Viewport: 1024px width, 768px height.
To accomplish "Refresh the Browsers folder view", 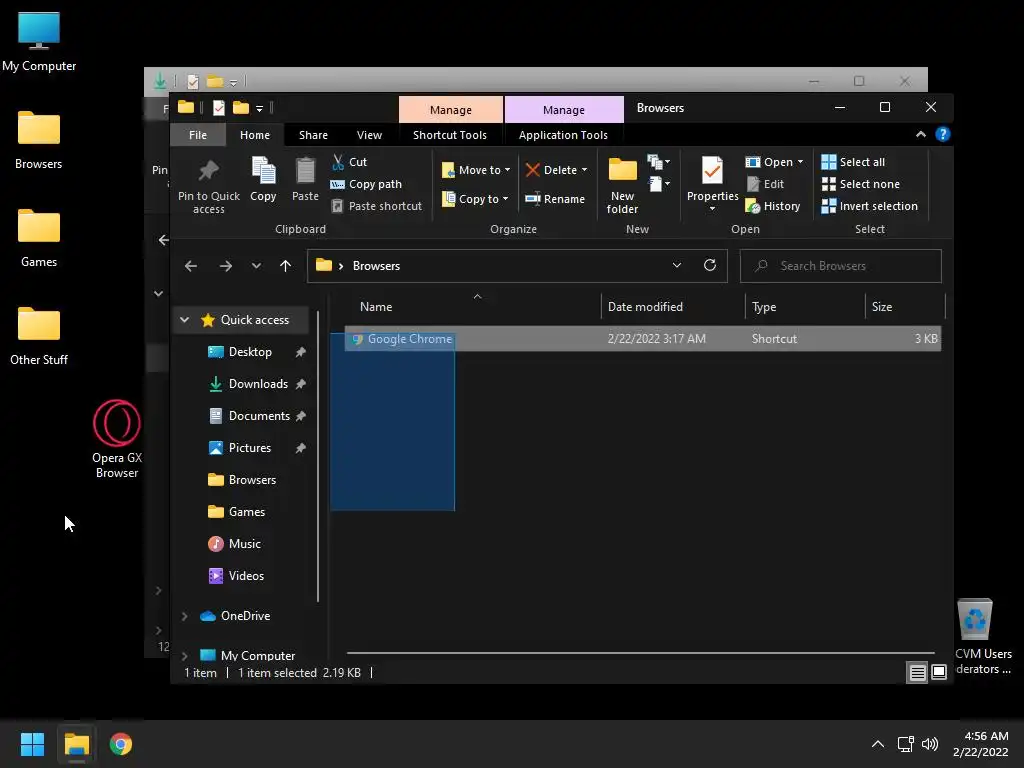I will click(710, 265).
